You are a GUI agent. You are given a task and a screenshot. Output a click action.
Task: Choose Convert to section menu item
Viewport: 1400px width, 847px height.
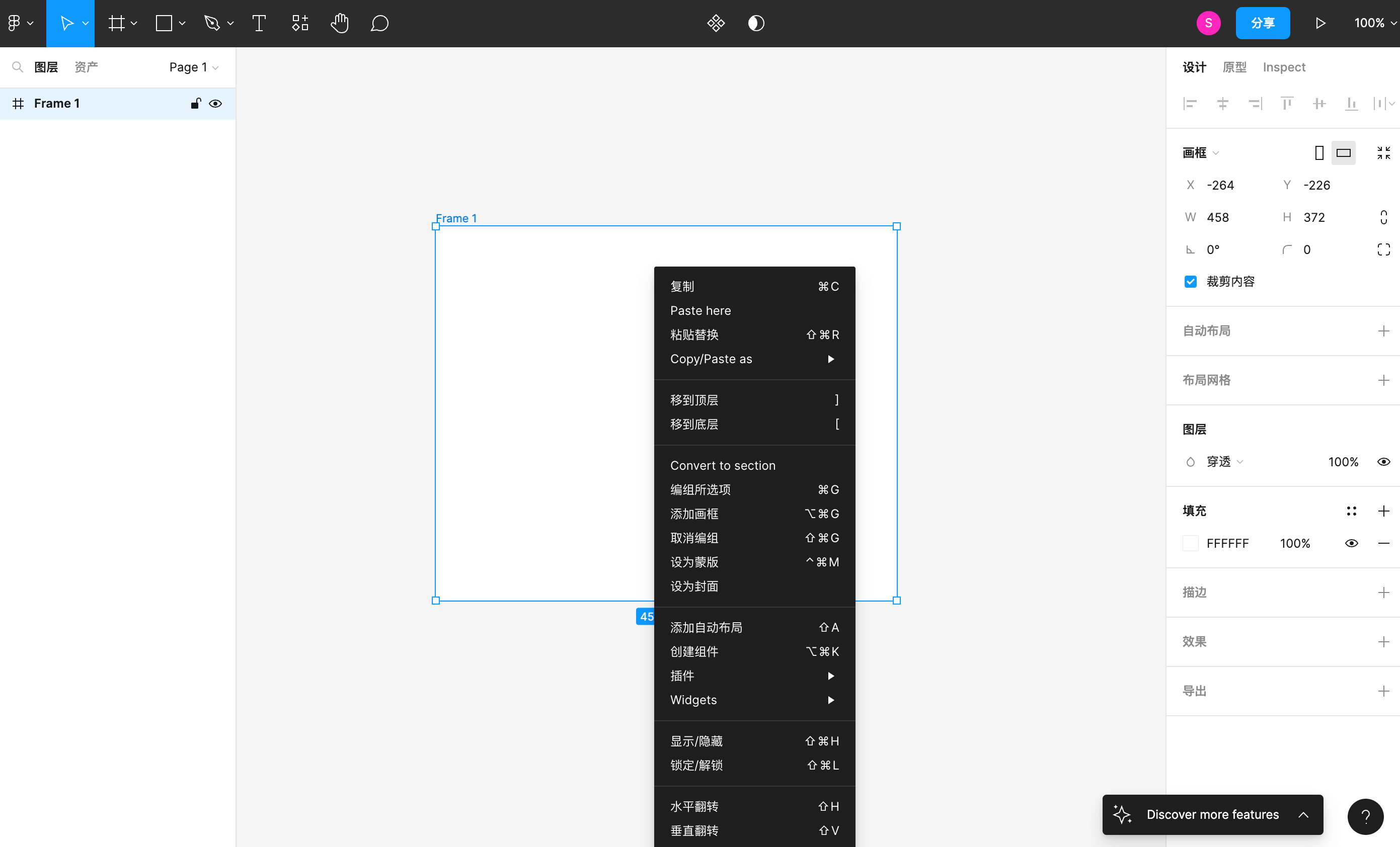[x=754, y=466]
